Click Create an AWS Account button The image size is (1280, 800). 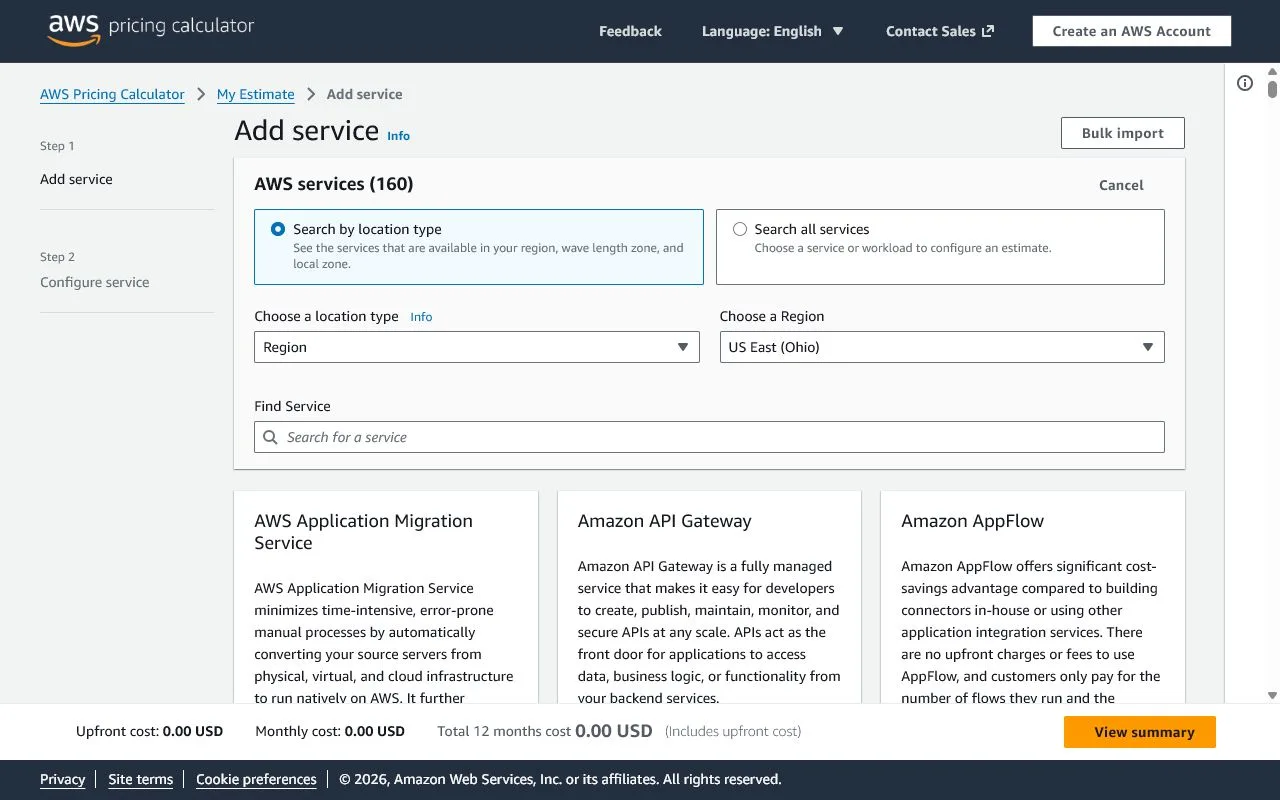tap(1131, 31)
